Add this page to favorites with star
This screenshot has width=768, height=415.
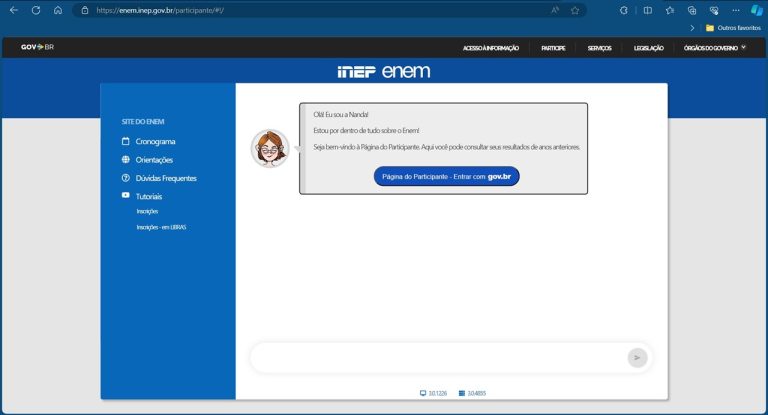click(575, 10)
